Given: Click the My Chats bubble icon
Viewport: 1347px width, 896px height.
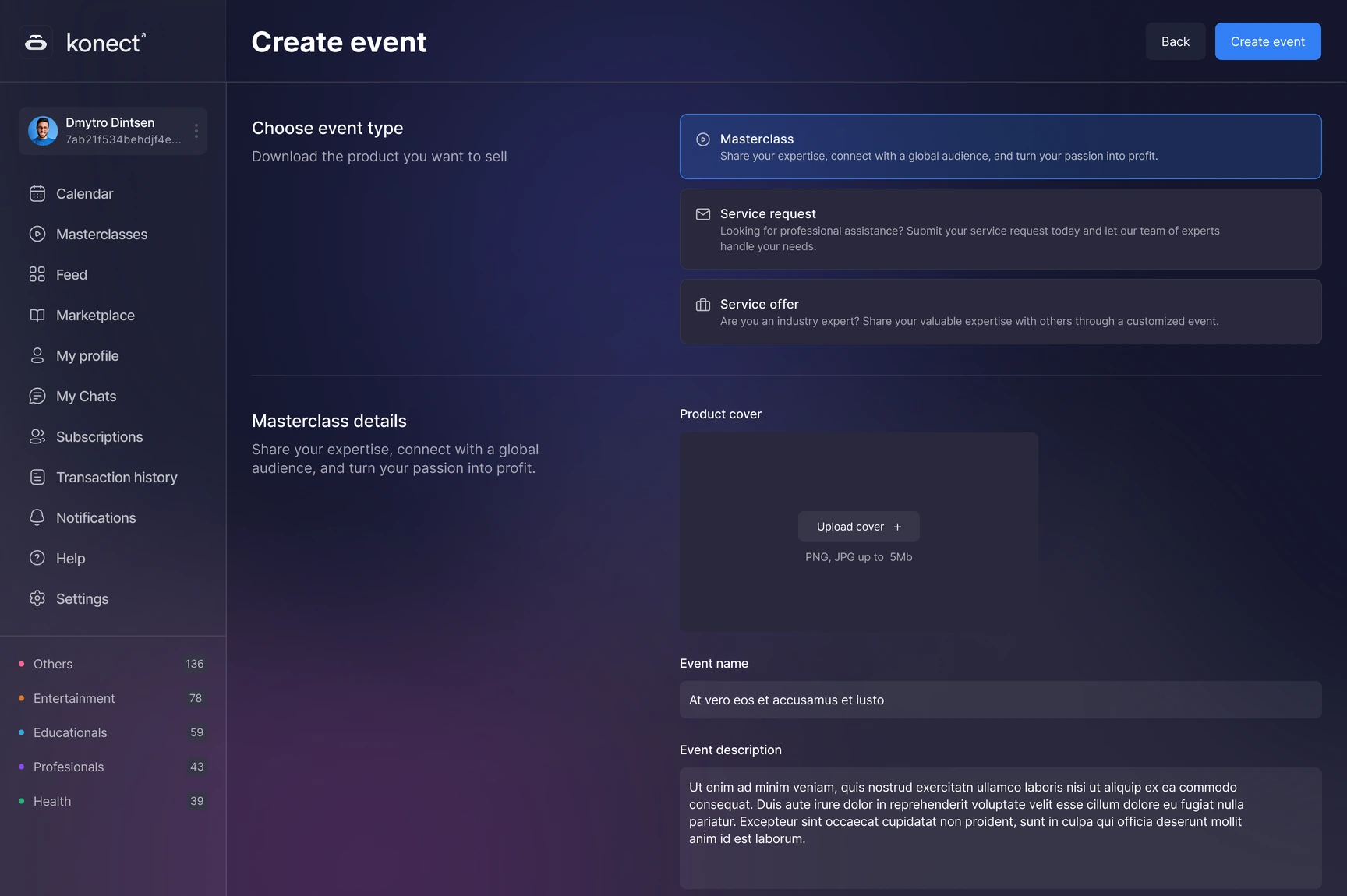Looking at the screenshot, I should click(x=37, y=396).
